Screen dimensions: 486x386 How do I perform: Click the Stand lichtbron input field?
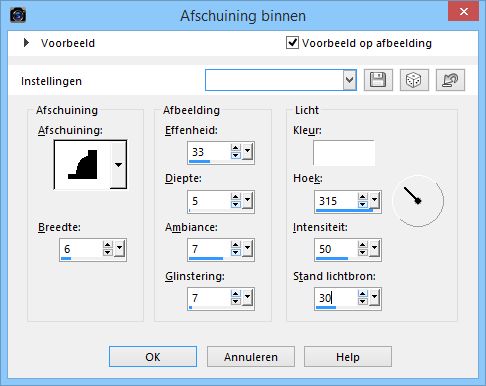point(336,298)
